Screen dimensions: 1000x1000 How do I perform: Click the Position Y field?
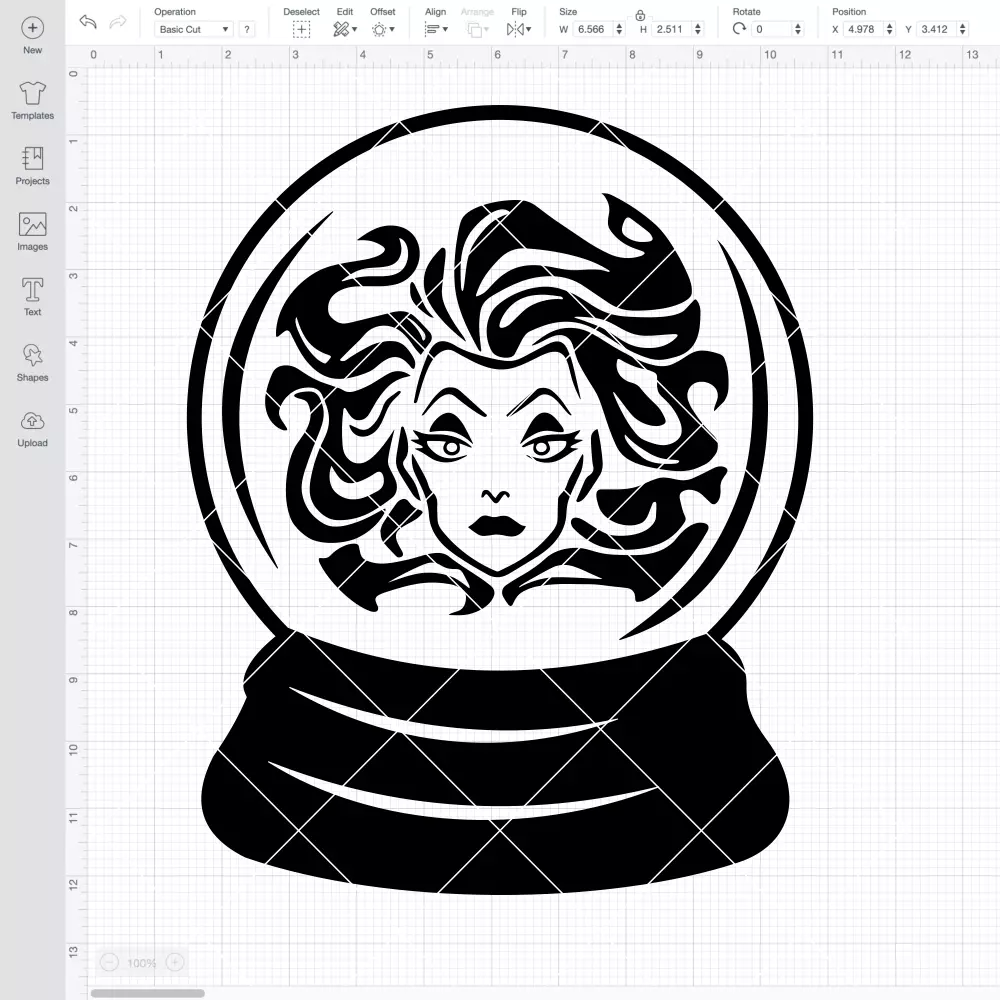click(x=937, y=29)
